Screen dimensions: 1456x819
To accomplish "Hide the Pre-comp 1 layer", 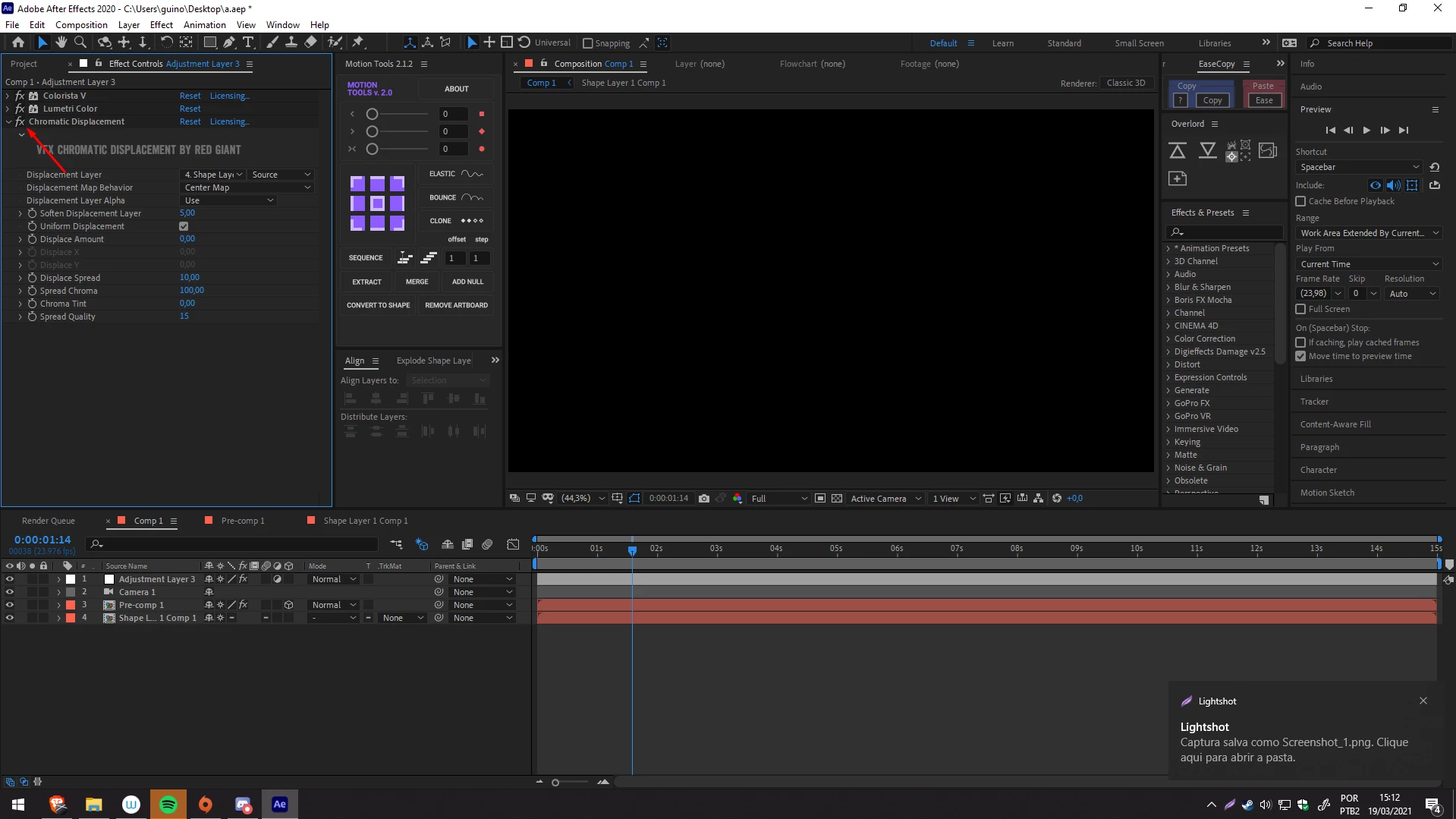I will pyautogui.click(x=10, y=605).
